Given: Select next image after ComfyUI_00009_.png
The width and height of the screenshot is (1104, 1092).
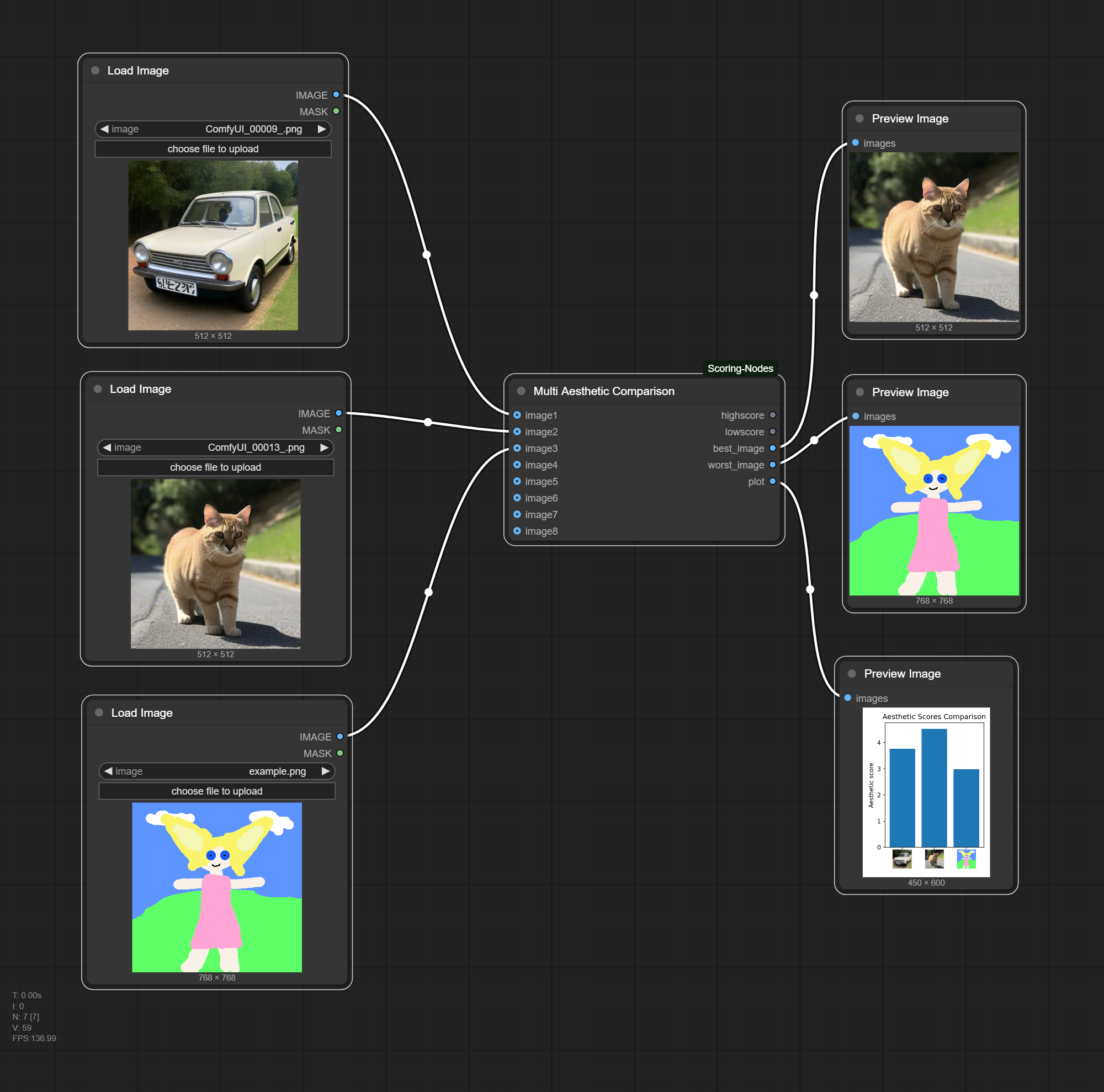Looking at the screenshot, I should [322, 129].
